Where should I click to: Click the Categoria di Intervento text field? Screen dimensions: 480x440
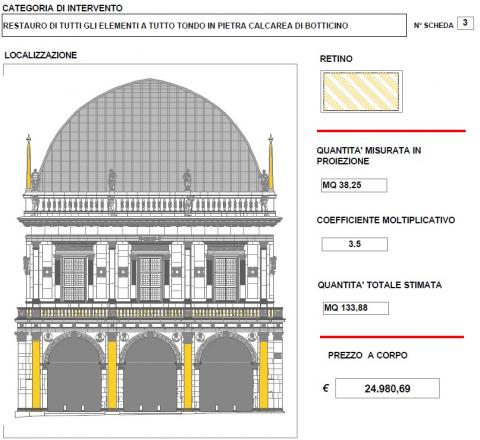[x=204, y=25]
